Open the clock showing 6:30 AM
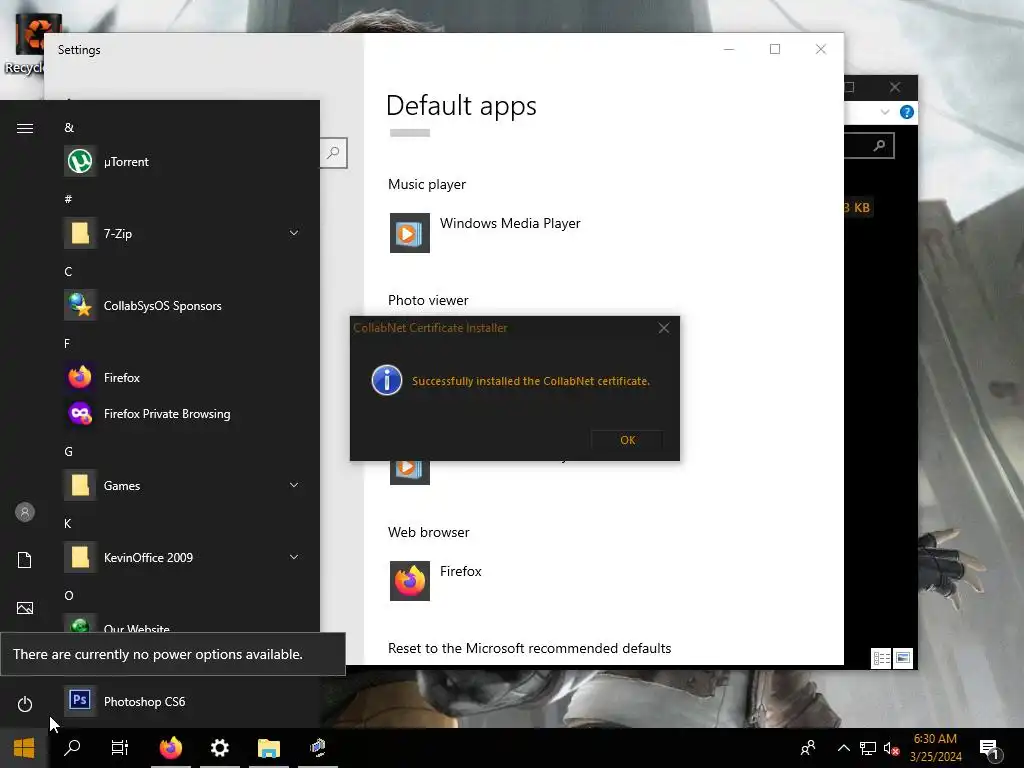 tap(935, 748)
